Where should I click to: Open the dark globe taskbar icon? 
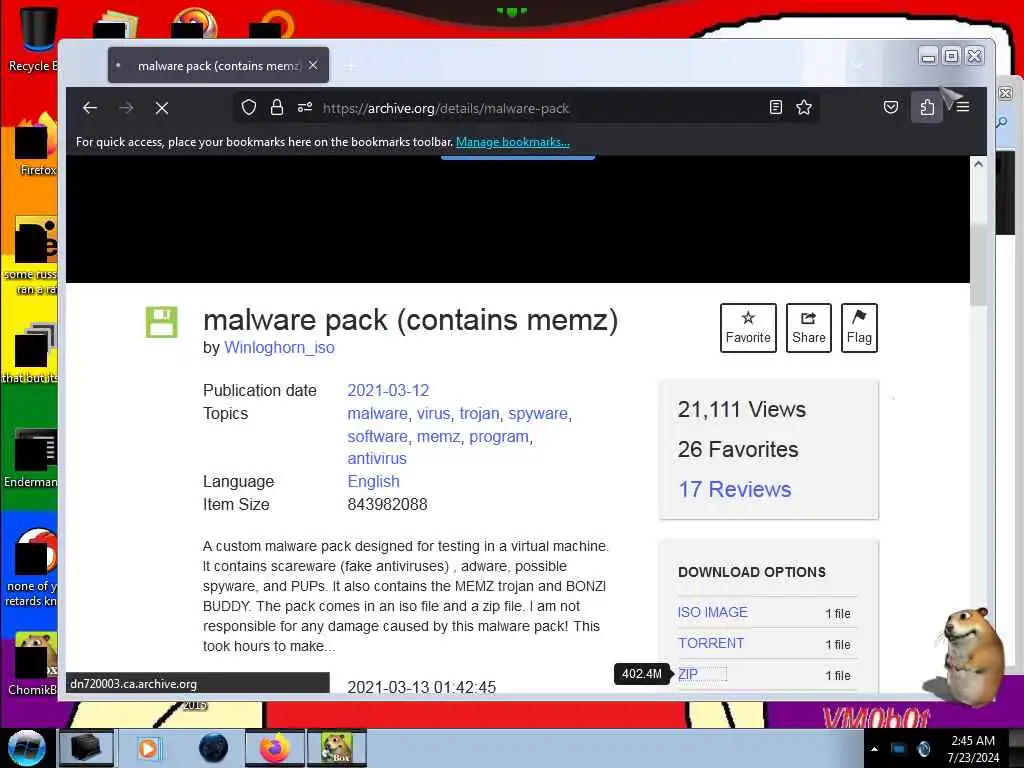214,748
